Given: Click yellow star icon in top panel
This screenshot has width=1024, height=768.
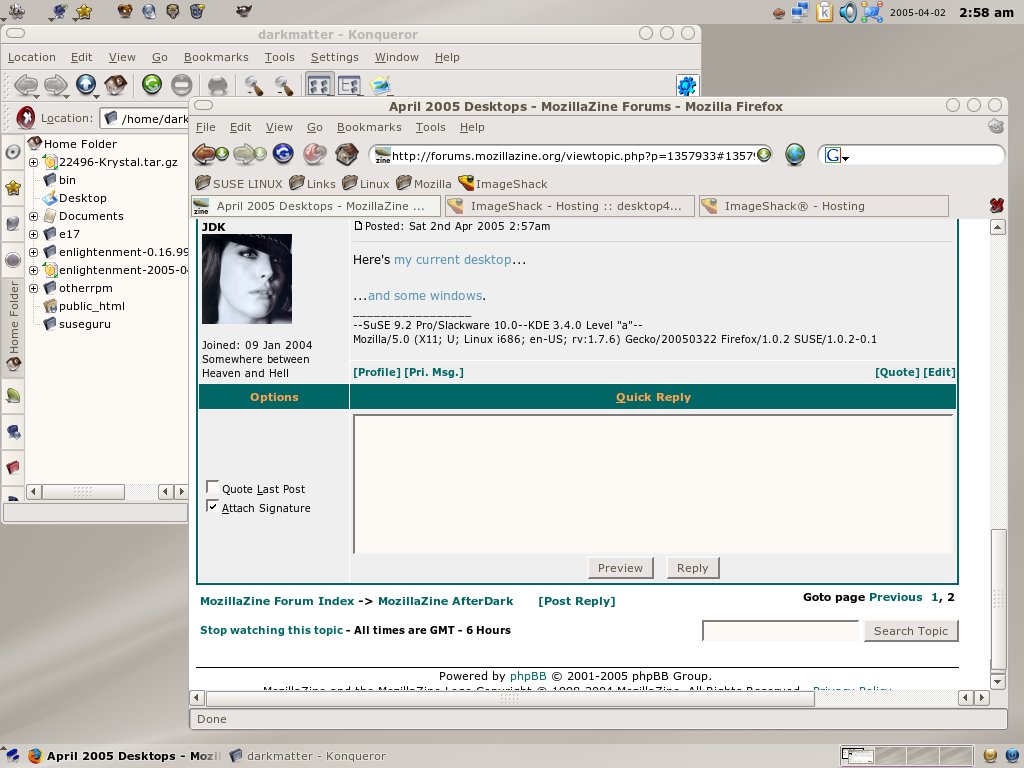Looking at the screenshot, I should 84,11.
